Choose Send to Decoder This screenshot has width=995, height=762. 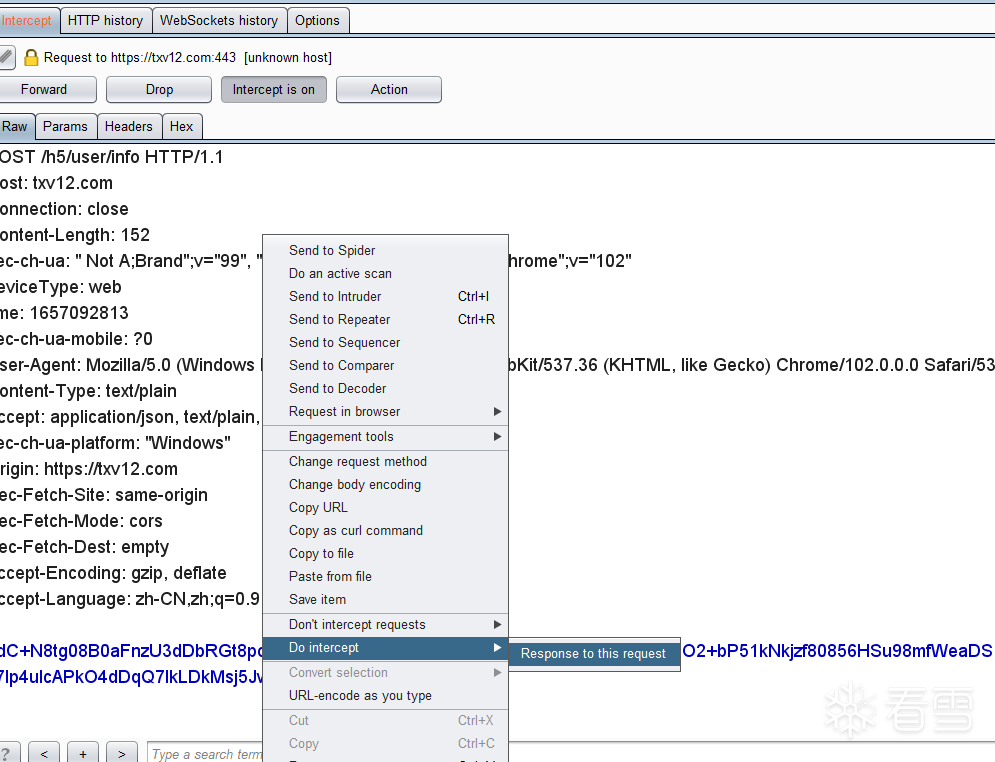pos(385,388)
